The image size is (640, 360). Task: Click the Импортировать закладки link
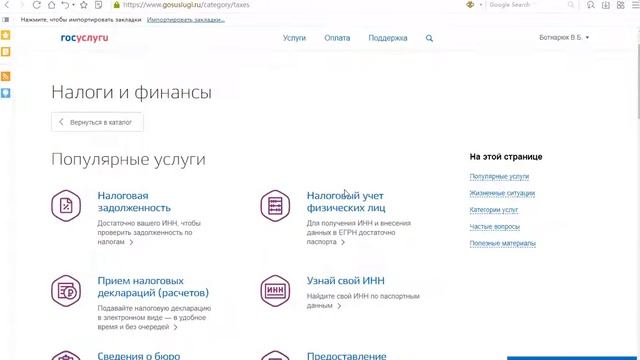186,20
